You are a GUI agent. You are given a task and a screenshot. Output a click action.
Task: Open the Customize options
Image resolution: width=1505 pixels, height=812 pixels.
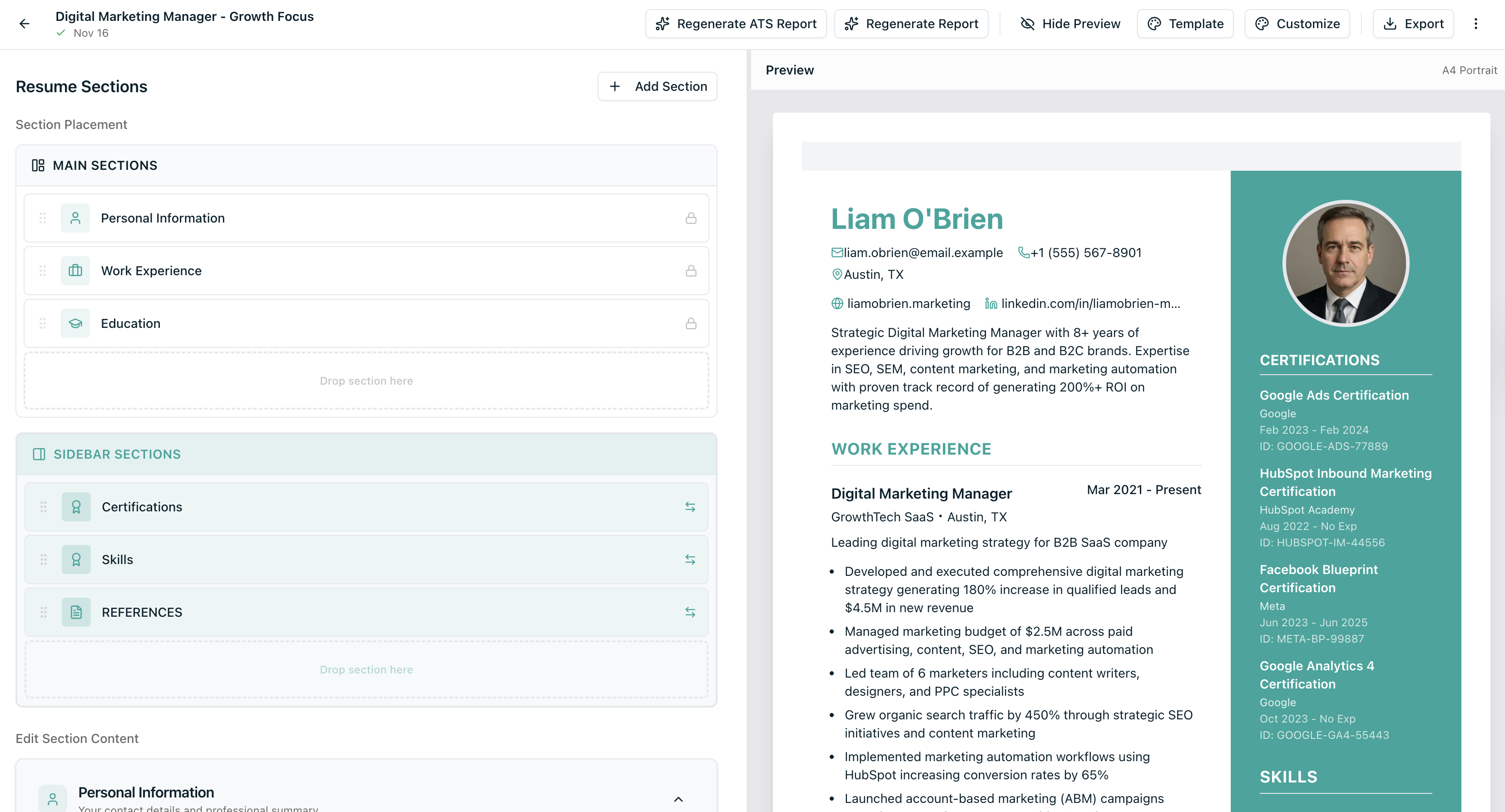(1297, 23)
